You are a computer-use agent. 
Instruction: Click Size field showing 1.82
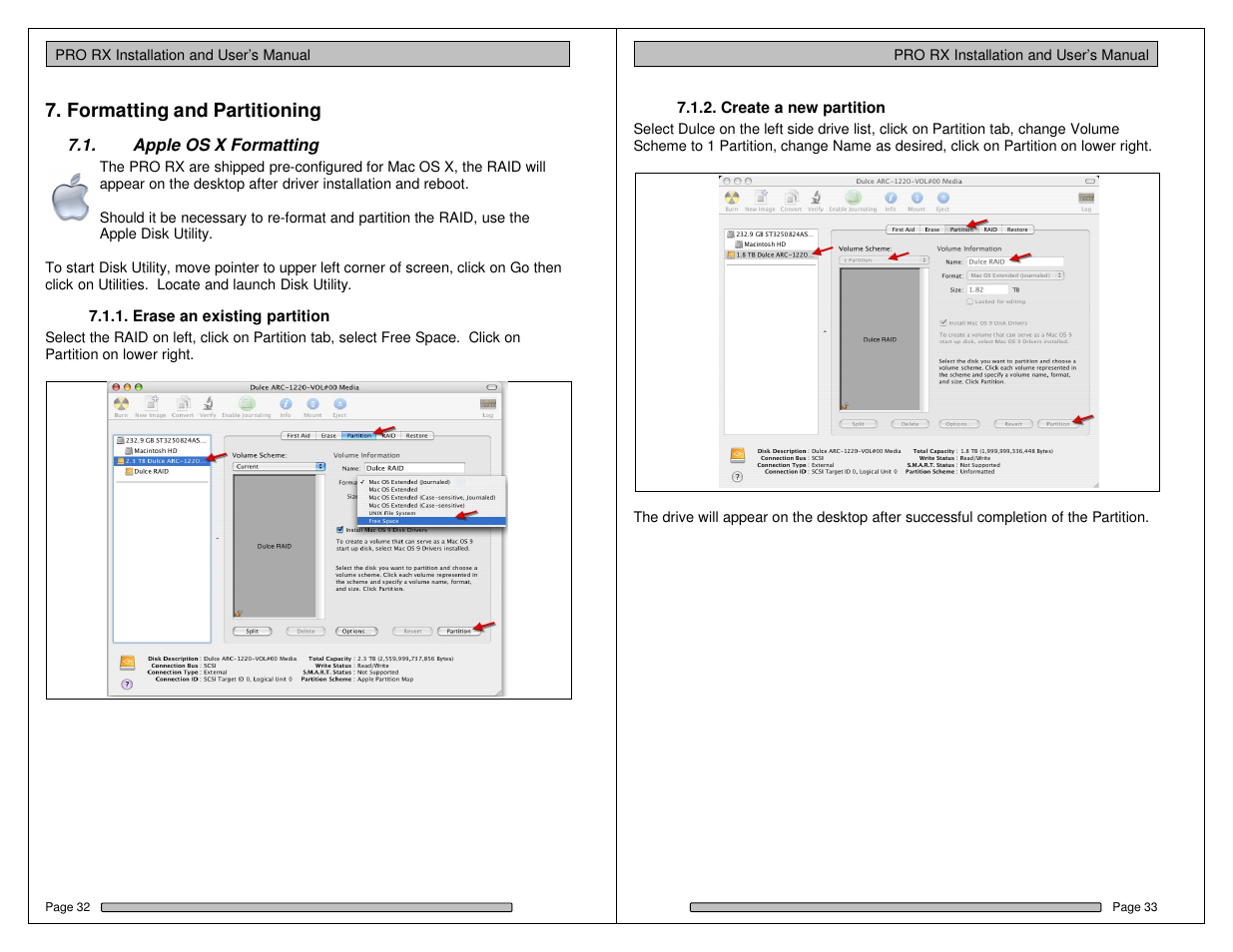987,289
